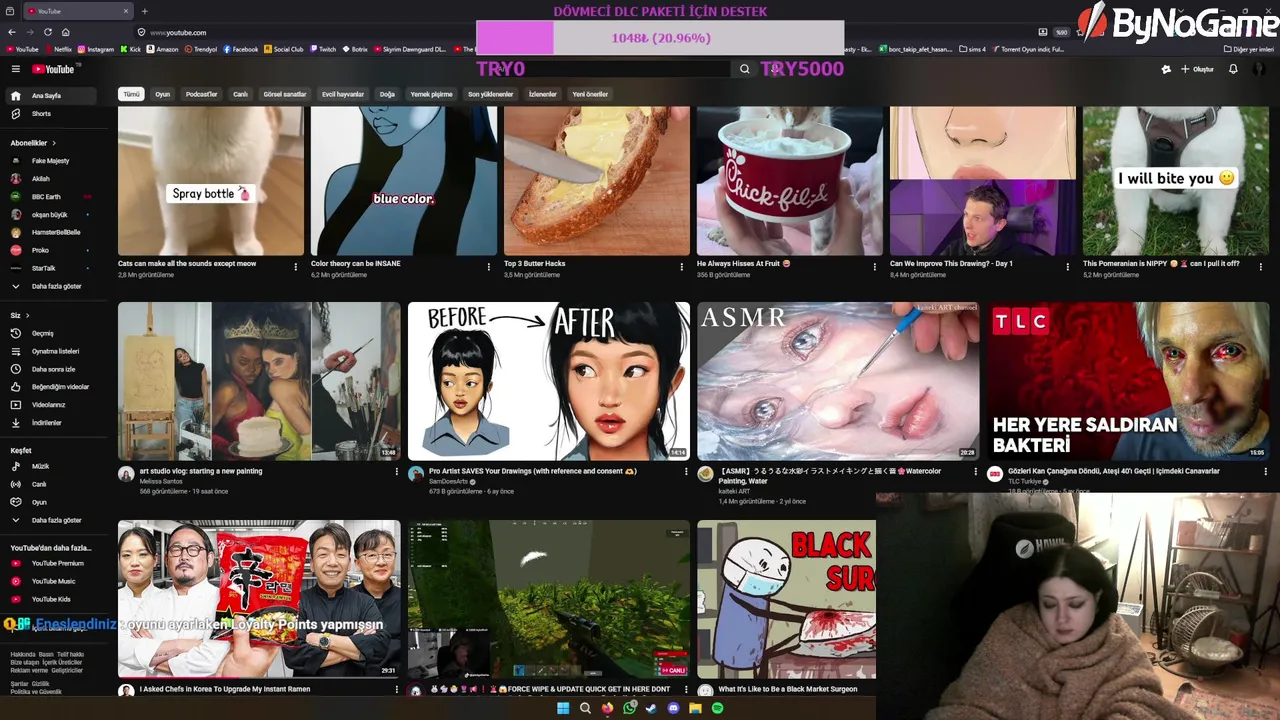Image resolution: width=1280 pixels, height=720 pixels.
Task: Open options menu for 'art studio vlog' video
Action: pos(397,472)
